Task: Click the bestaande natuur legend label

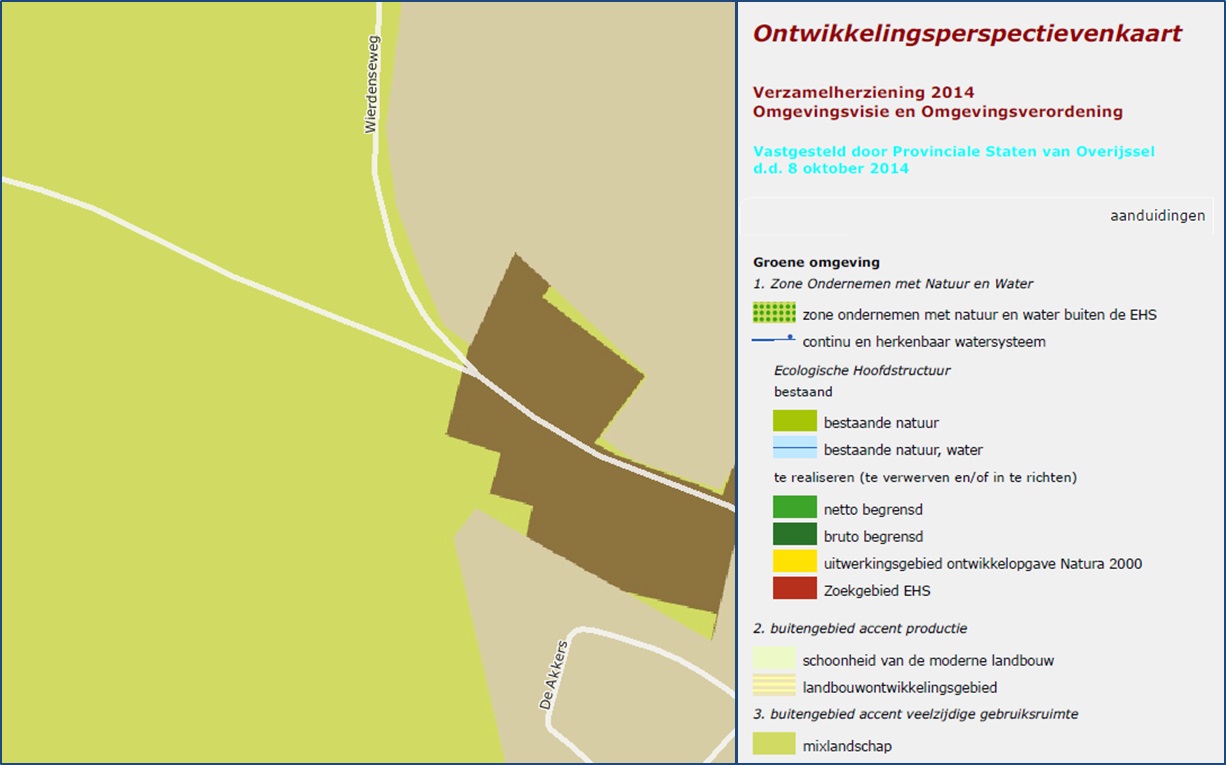Action: coord(881,423)
